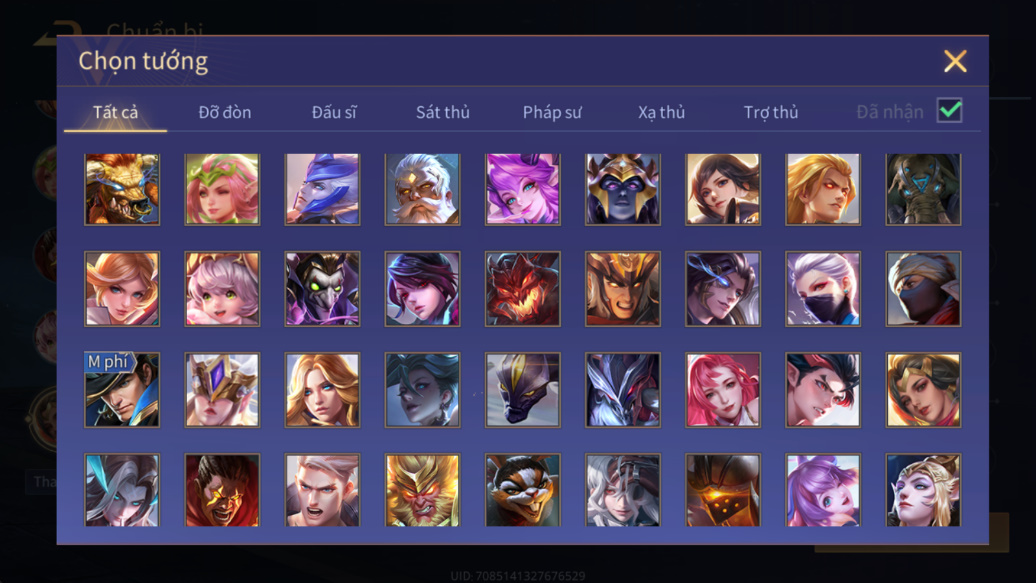Select the golden Monkey King hero portrait
This screenshot has height=583, width=1036.
coord(422,490)
